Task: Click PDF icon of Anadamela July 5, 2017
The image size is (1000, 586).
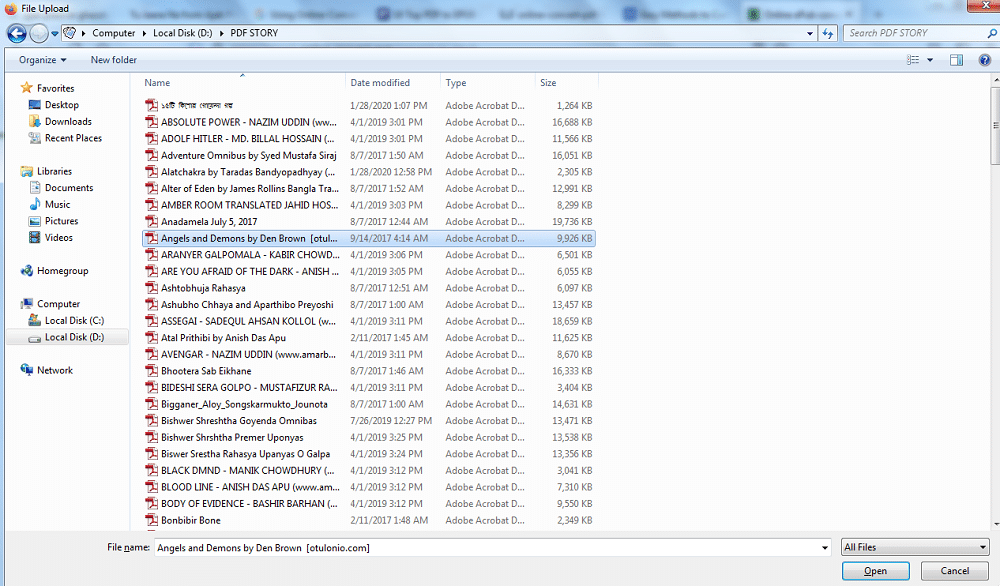Action: point(151,221)
